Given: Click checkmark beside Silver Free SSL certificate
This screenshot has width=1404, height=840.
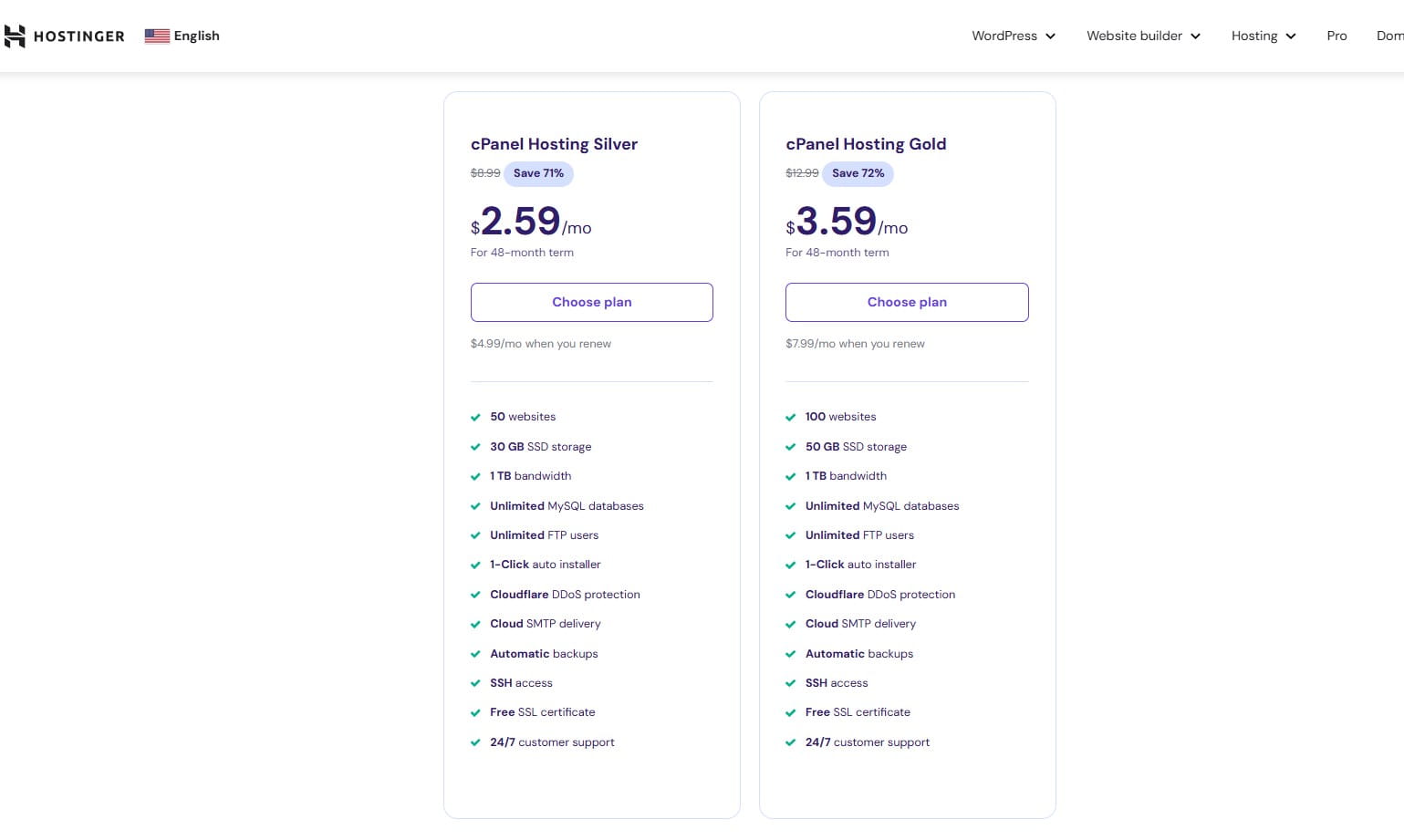Looking at the screenshot, I should 475,713.
